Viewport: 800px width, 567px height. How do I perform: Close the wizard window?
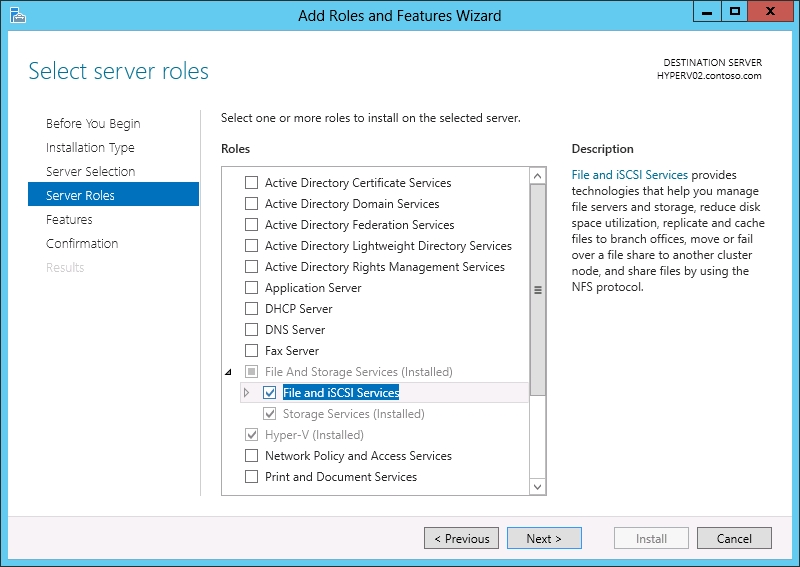coord(770,11)
